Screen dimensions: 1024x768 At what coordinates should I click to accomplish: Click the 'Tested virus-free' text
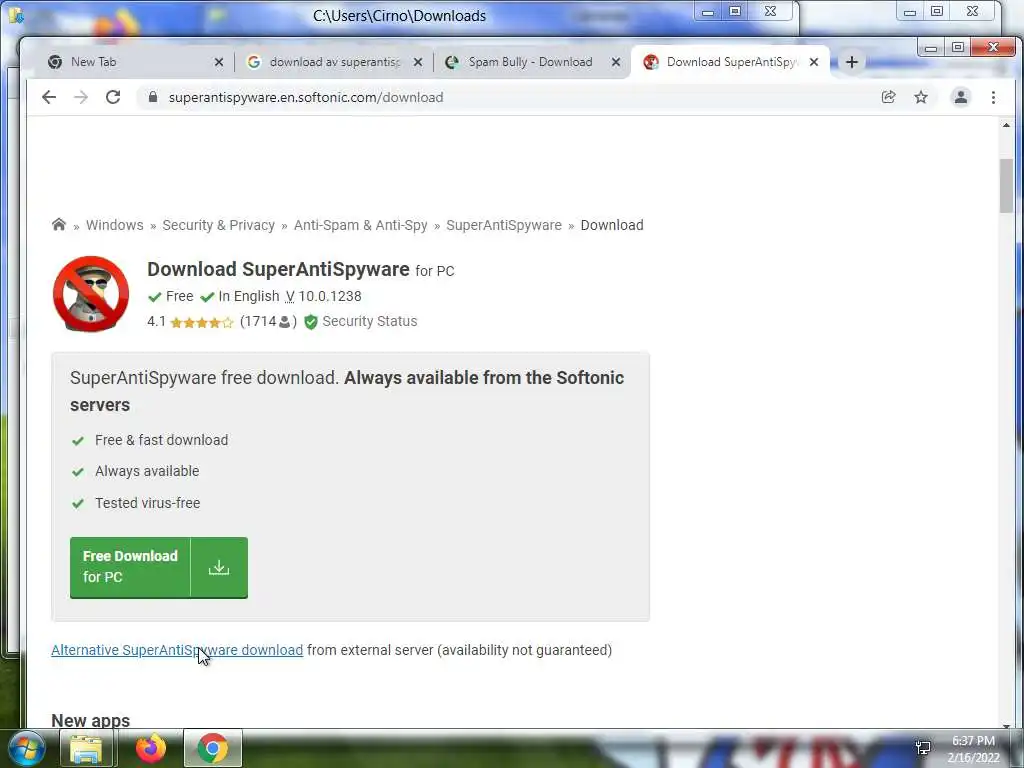click(x=148, y=504)
